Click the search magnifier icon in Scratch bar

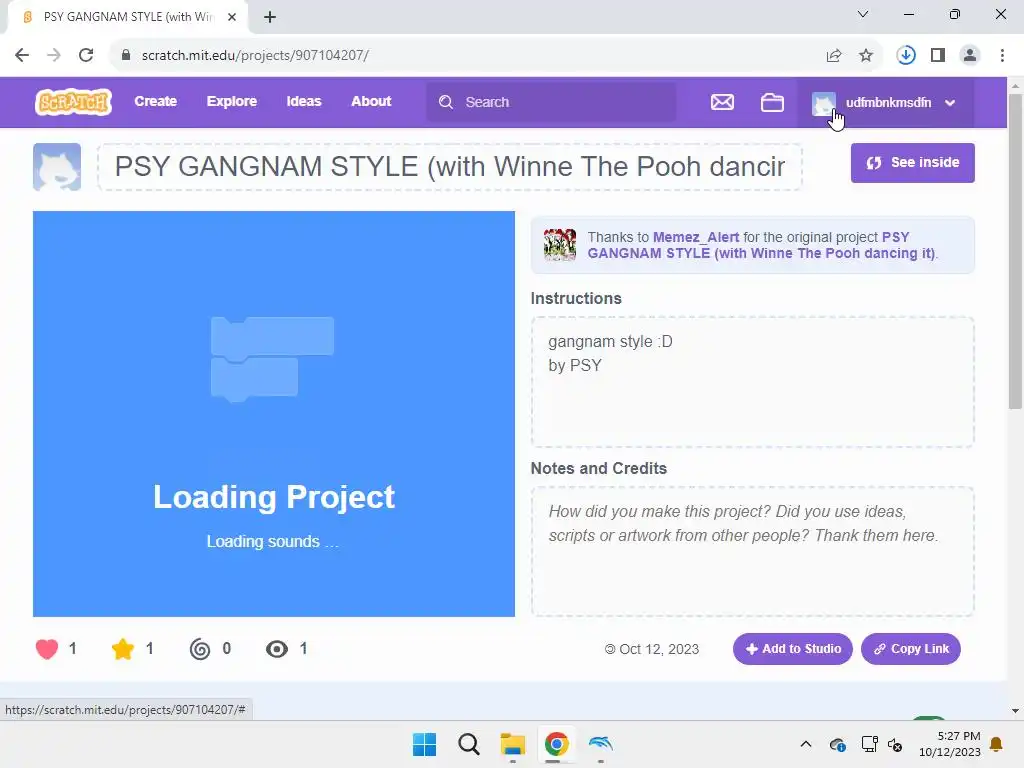coord(445,102)
